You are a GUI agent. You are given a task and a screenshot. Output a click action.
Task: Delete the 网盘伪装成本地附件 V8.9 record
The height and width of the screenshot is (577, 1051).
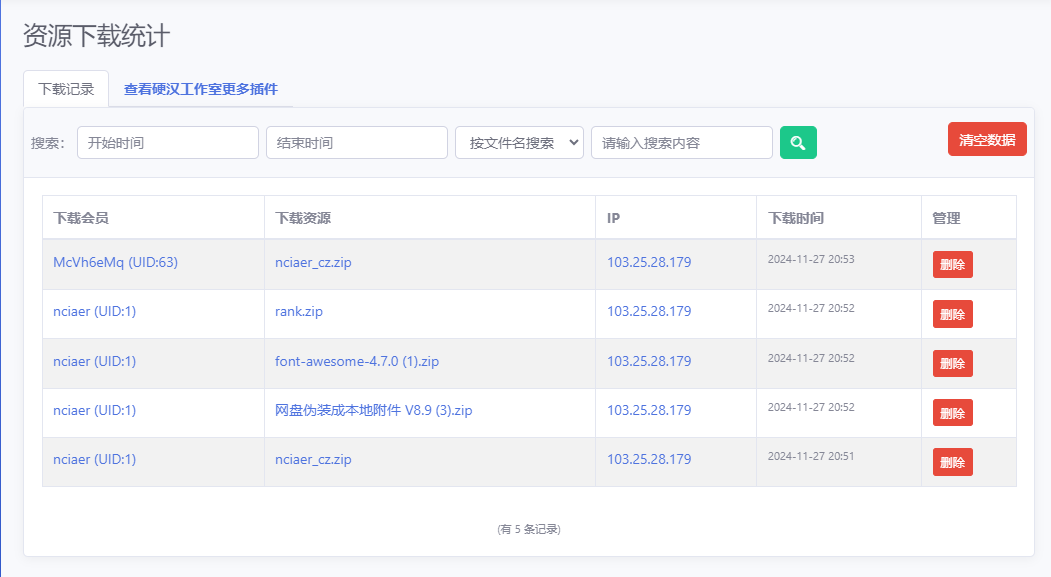coord(952,413)
